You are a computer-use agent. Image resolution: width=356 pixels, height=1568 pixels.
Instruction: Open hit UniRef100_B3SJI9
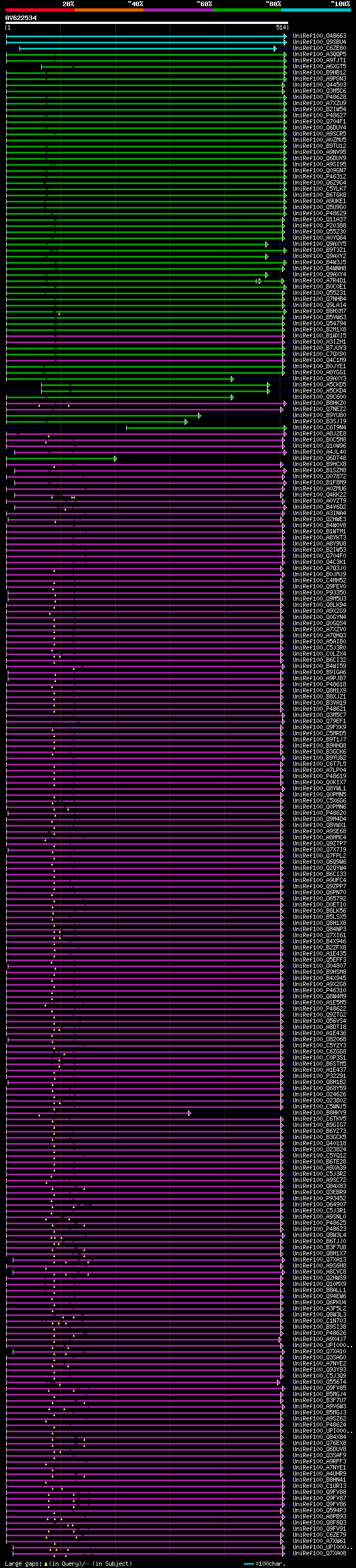(319, 421)
